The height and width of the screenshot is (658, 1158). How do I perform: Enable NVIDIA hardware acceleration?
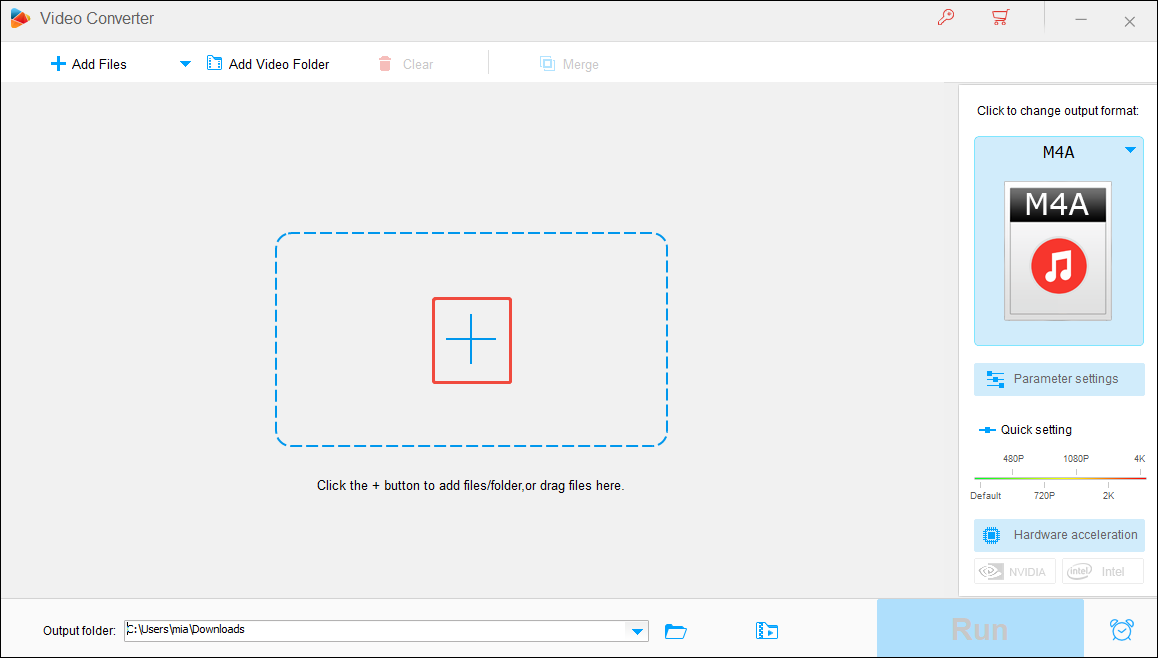point(1014,571)
